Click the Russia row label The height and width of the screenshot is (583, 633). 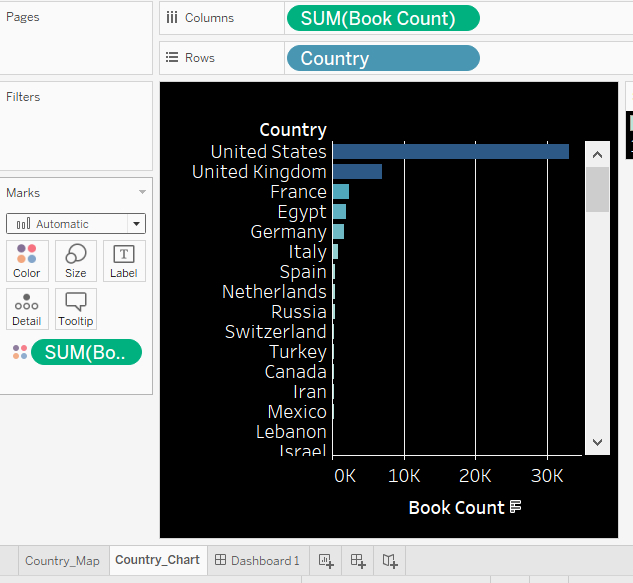tap(299, 312)
